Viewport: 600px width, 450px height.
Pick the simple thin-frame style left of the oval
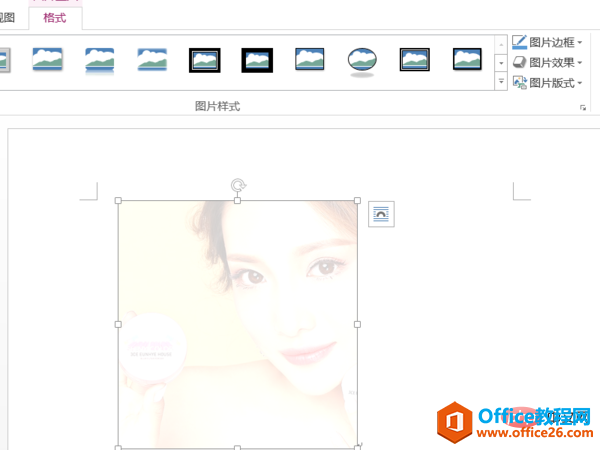310,60
